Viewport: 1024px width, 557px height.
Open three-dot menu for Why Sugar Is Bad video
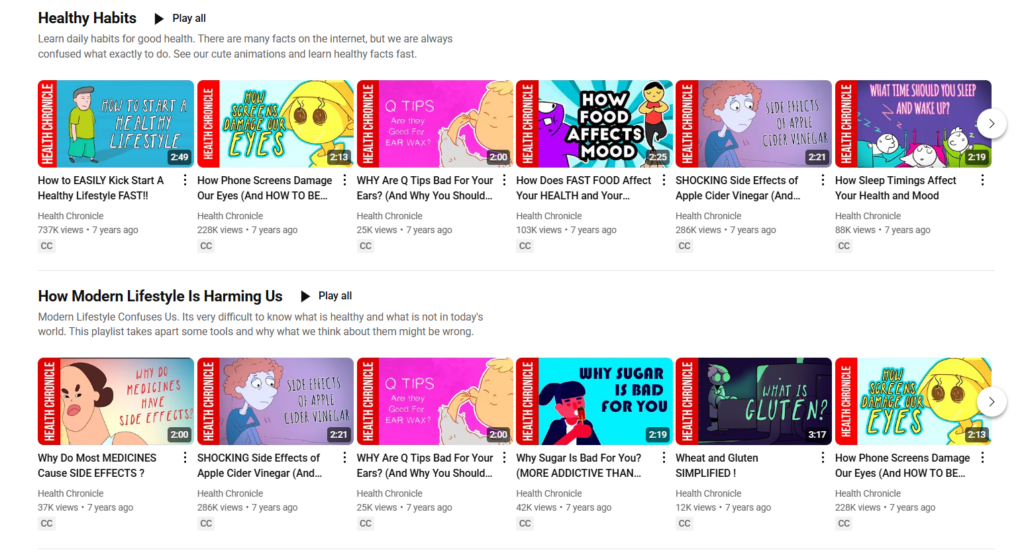click(x=664, y=458)
